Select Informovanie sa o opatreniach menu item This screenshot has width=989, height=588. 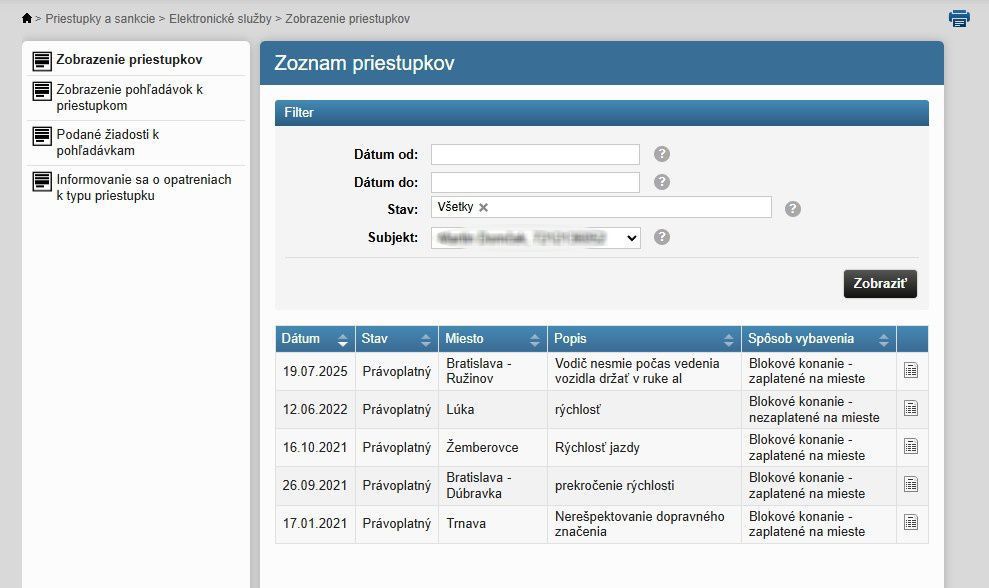[x=143, y=187]
